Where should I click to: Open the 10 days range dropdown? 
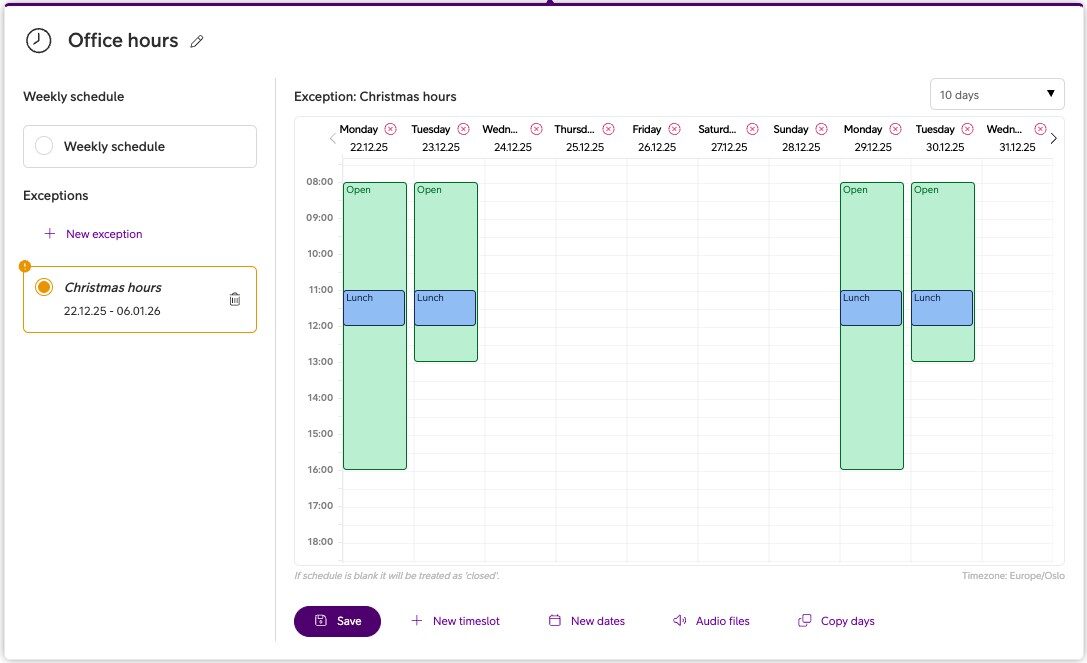pyautogui.click(x=997, y=95)
